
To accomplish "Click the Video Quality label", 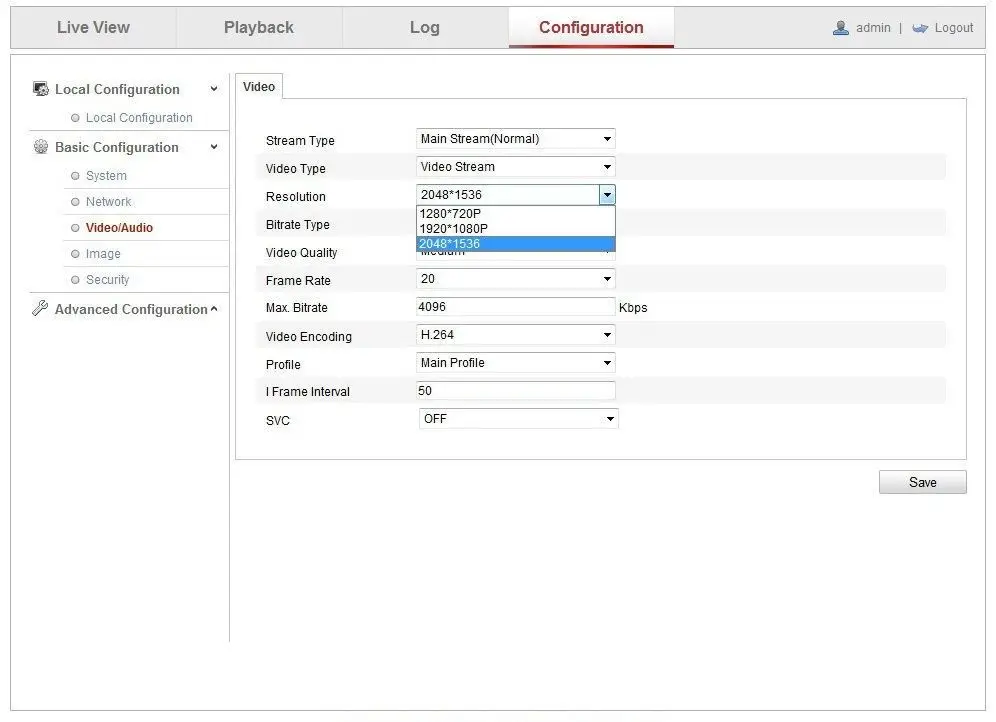I will 301,253.
